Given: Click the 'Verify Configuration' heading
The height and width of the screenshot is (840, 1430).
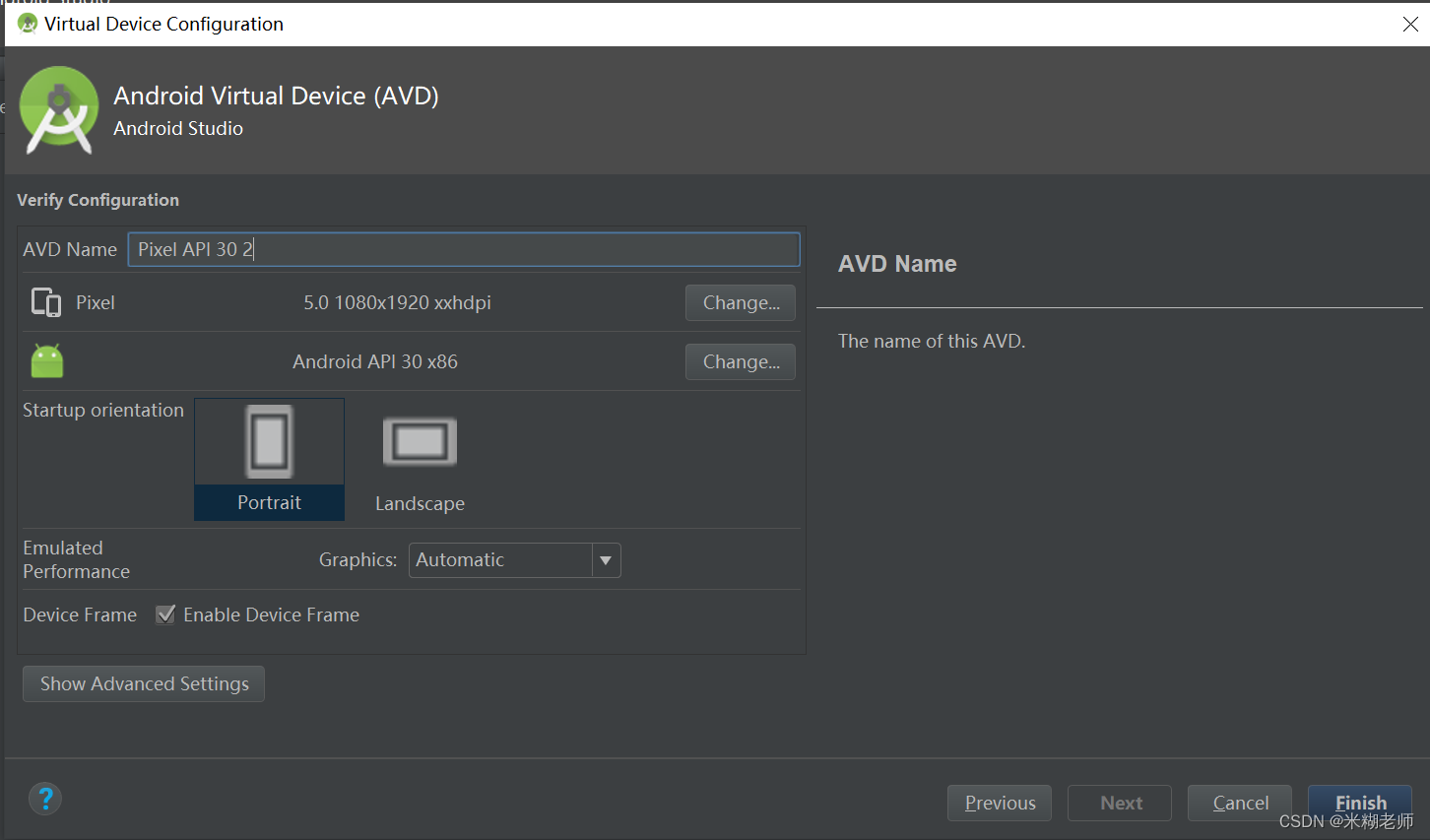Looking at the screenshot, I should point(97,200).
